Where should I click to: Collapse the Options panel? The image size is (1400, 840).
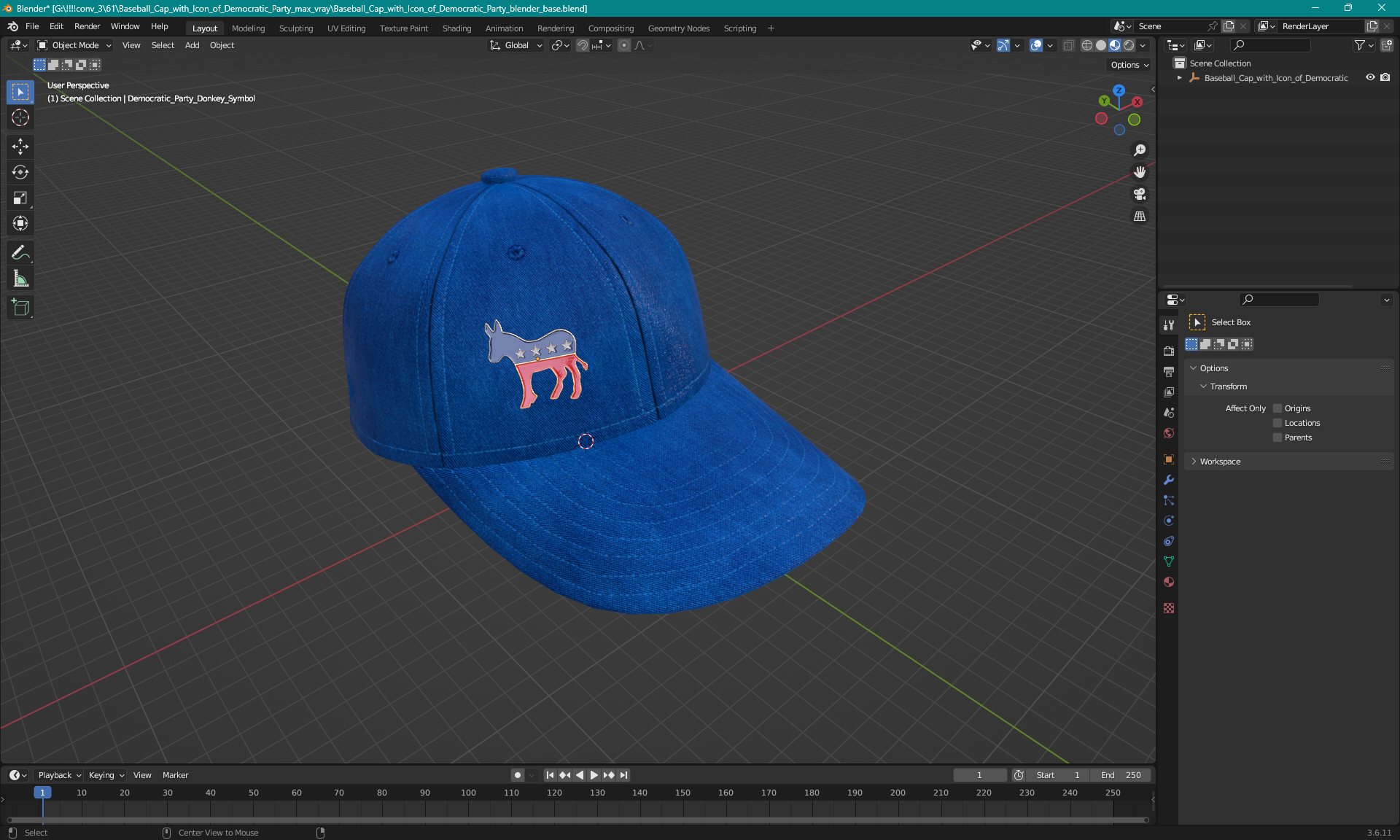(1194, 368)
